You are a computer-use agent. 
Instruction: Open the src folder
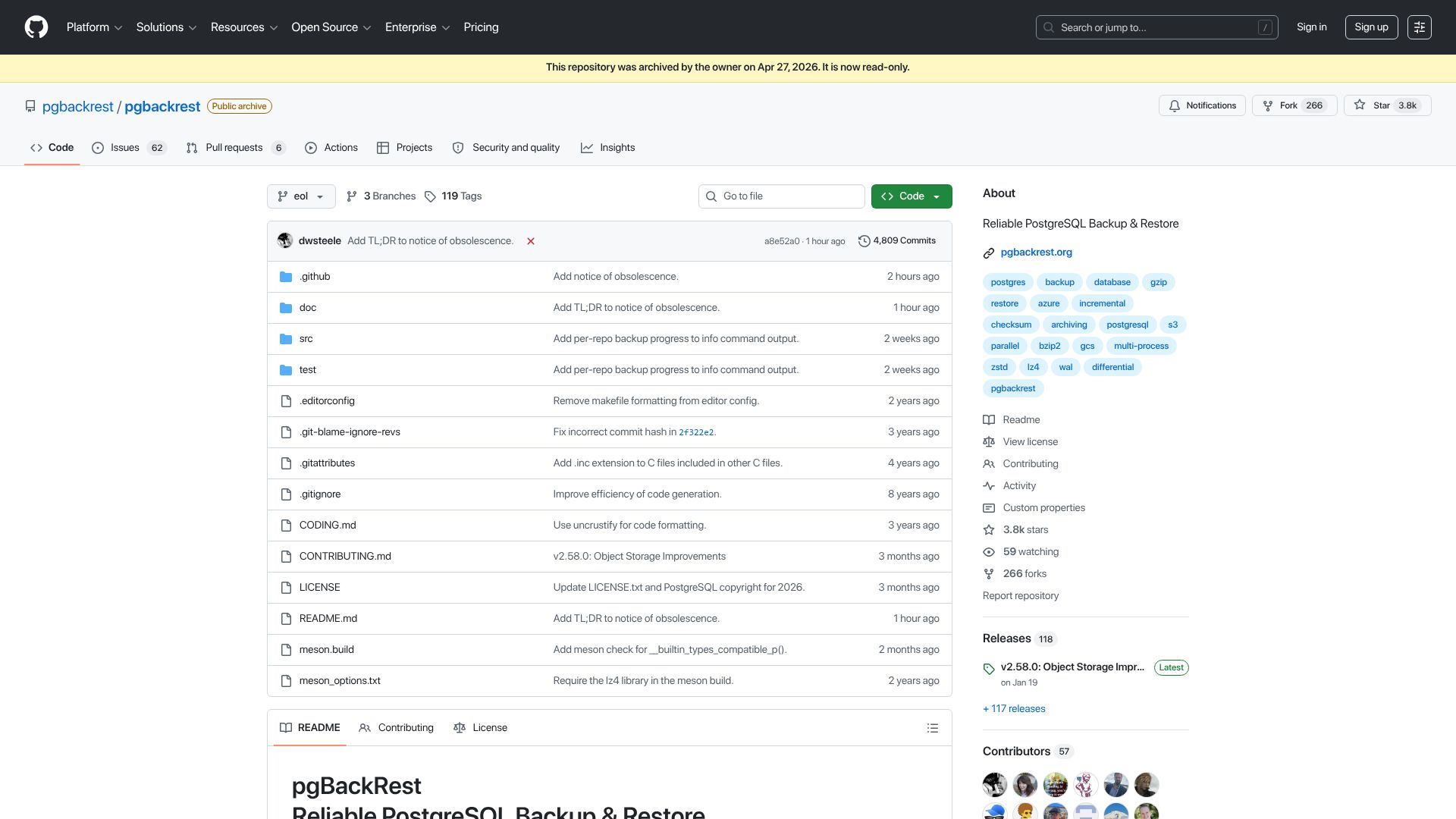(x=306, y=339)
